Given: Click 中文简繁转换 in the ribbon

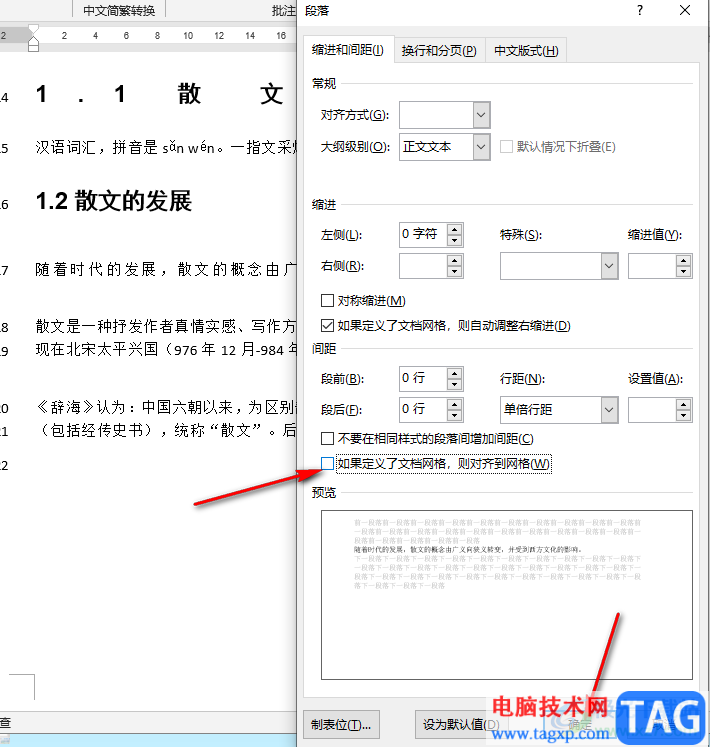Looking at the screenshot, I should (x=119, y=10).
